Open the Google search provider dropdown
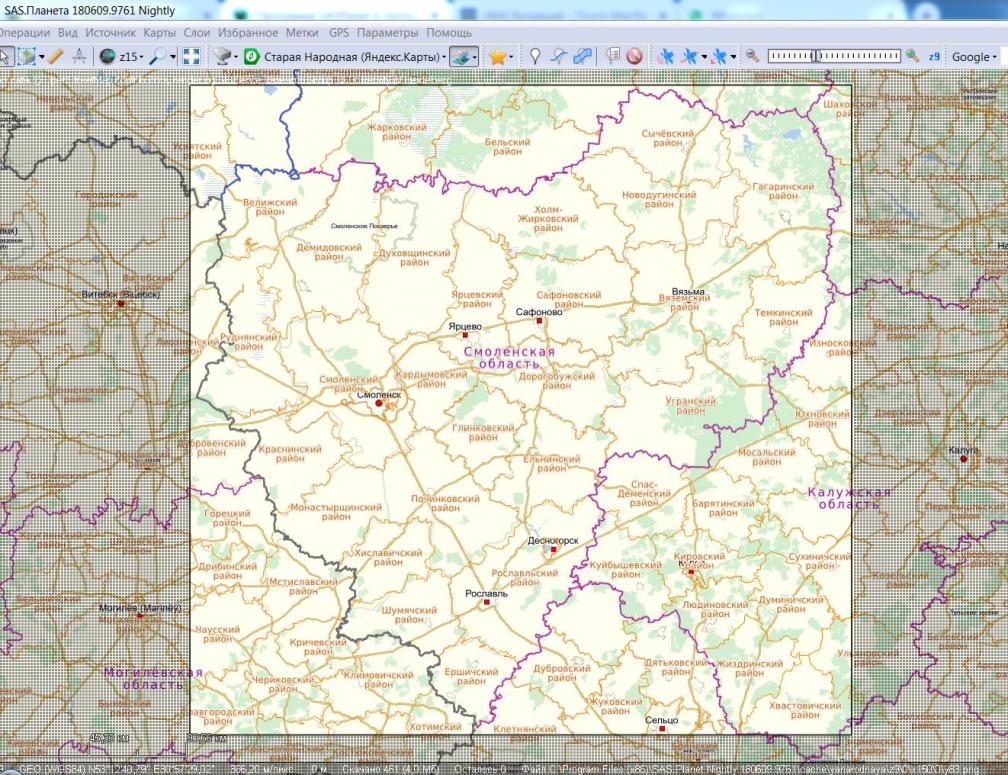1008x775 pixels. (x=974, y=57)
